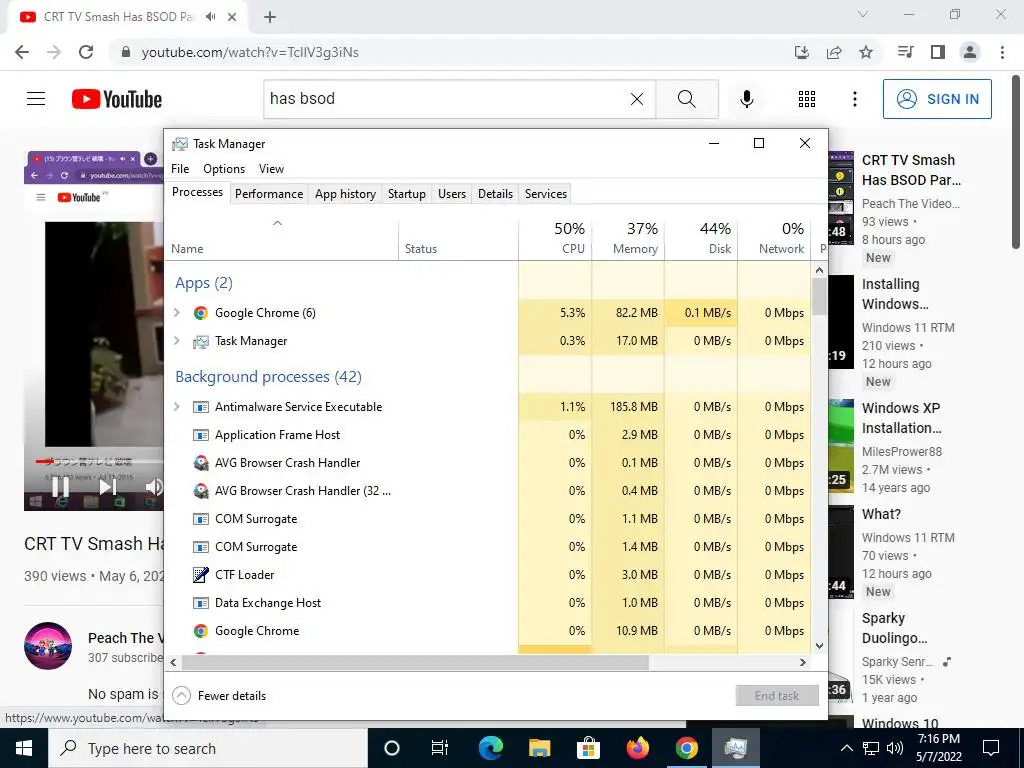Sort by the Memory column header

[x=629, y=239]
